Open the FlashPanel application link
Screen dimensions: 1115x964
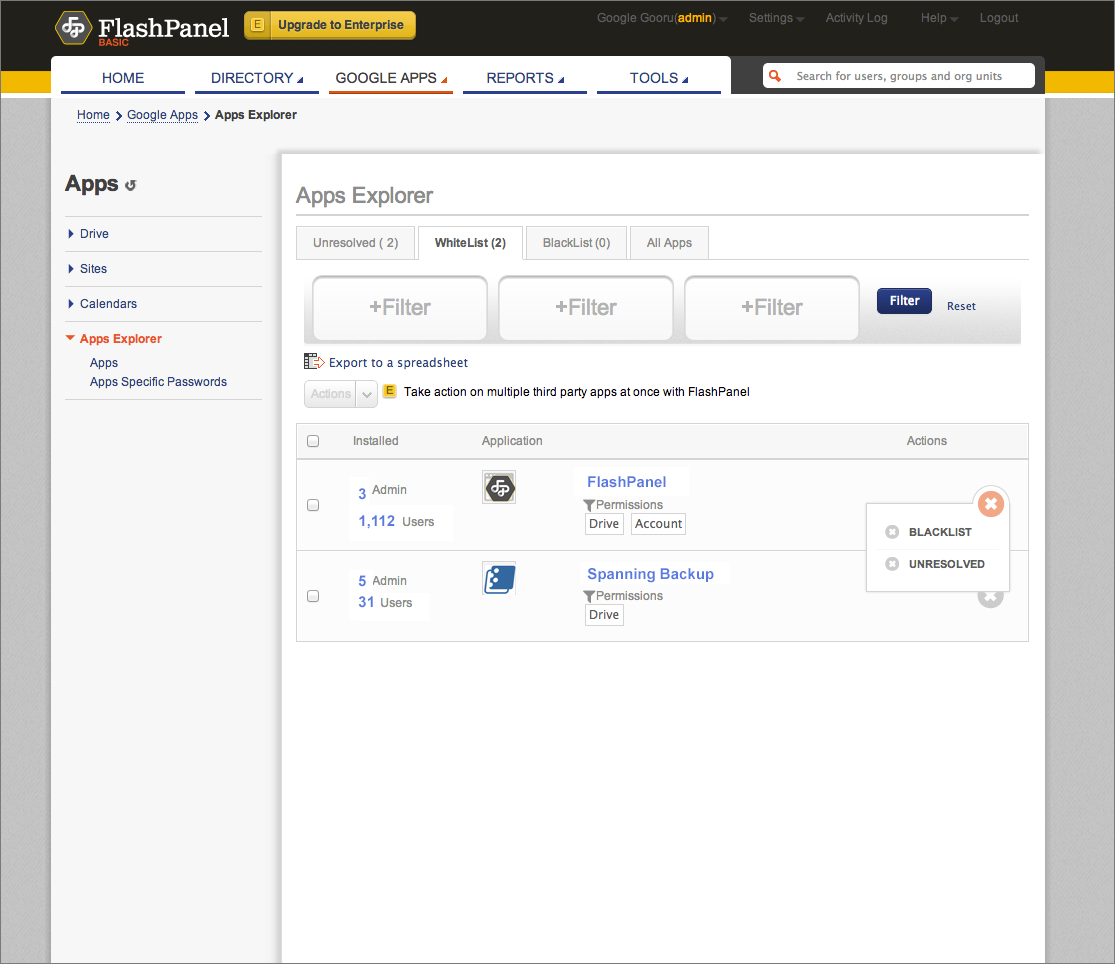coord(626,482)
